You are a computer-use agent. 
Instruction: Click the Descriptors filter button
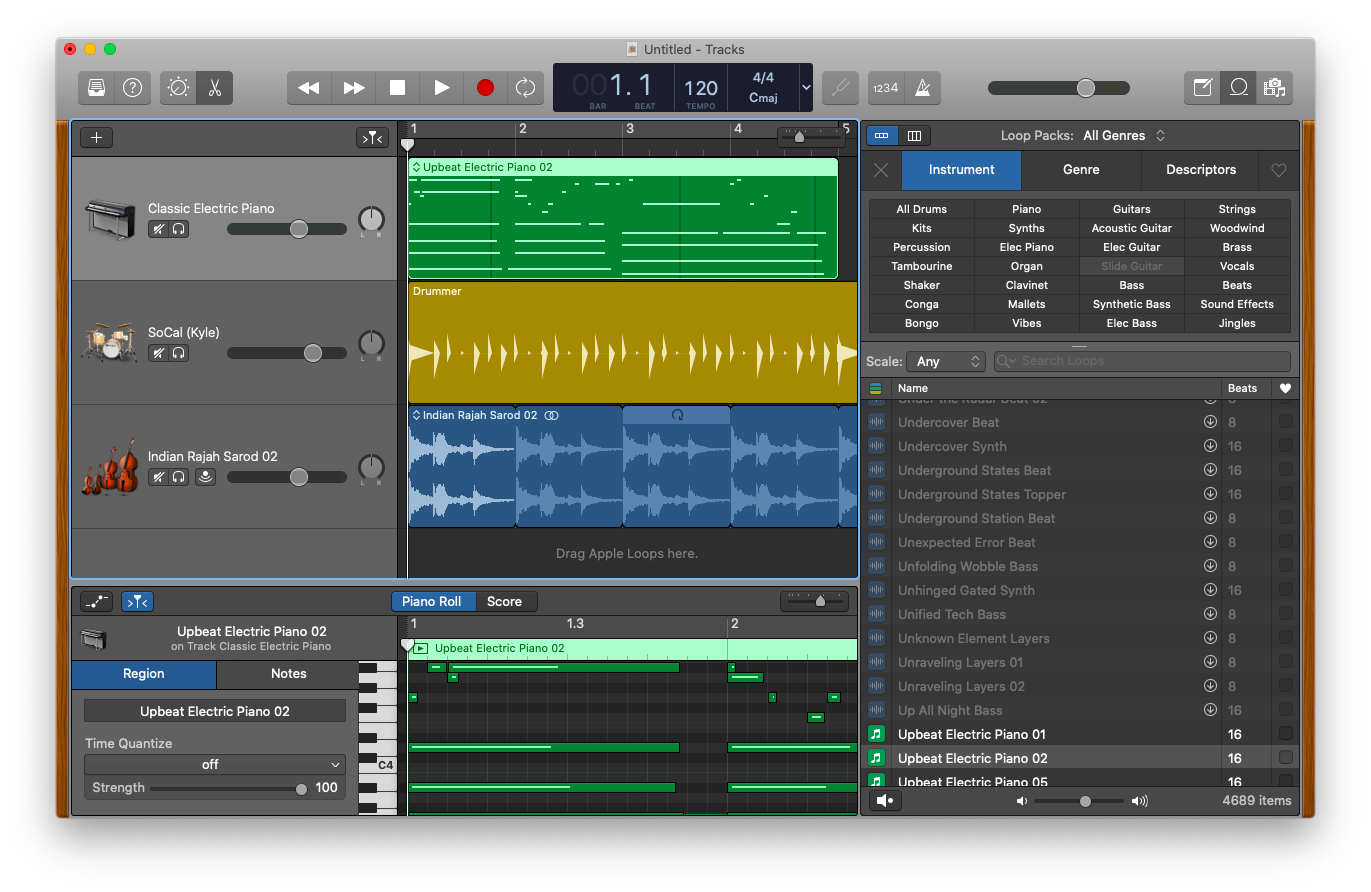pos(1200,170)
